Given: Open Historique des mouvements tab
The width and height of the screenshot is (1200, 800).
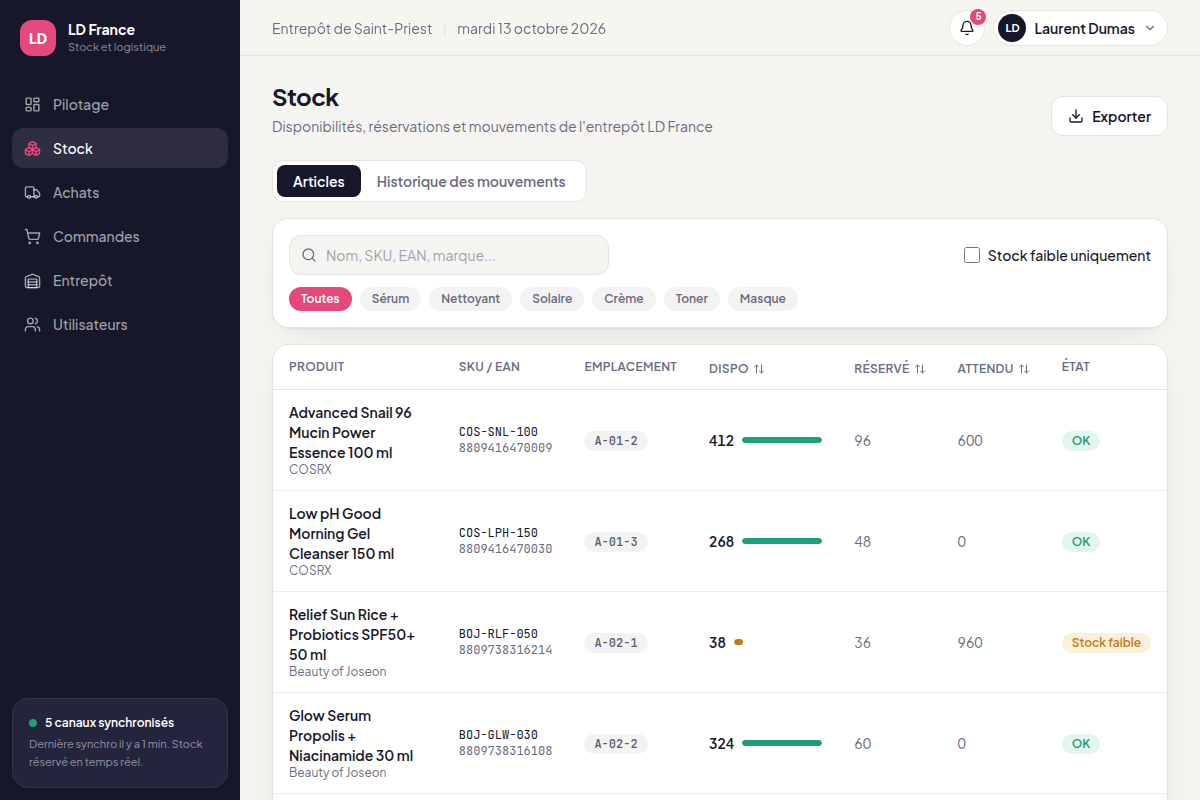Looking at the screenshot, I should (x=471, y=181).
